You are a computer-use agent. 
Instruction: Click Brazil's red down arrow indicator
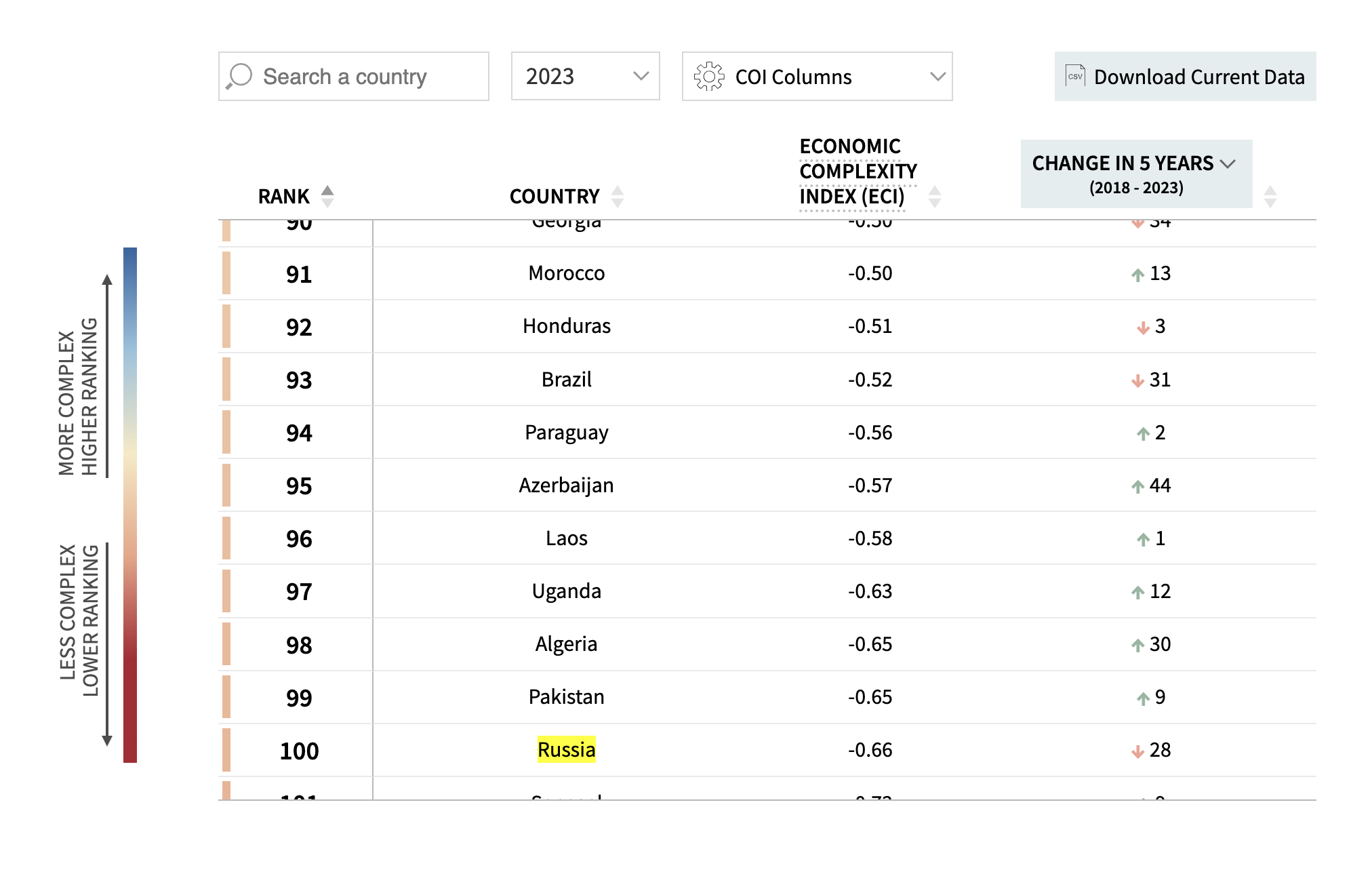click(x=1138, y=380)
